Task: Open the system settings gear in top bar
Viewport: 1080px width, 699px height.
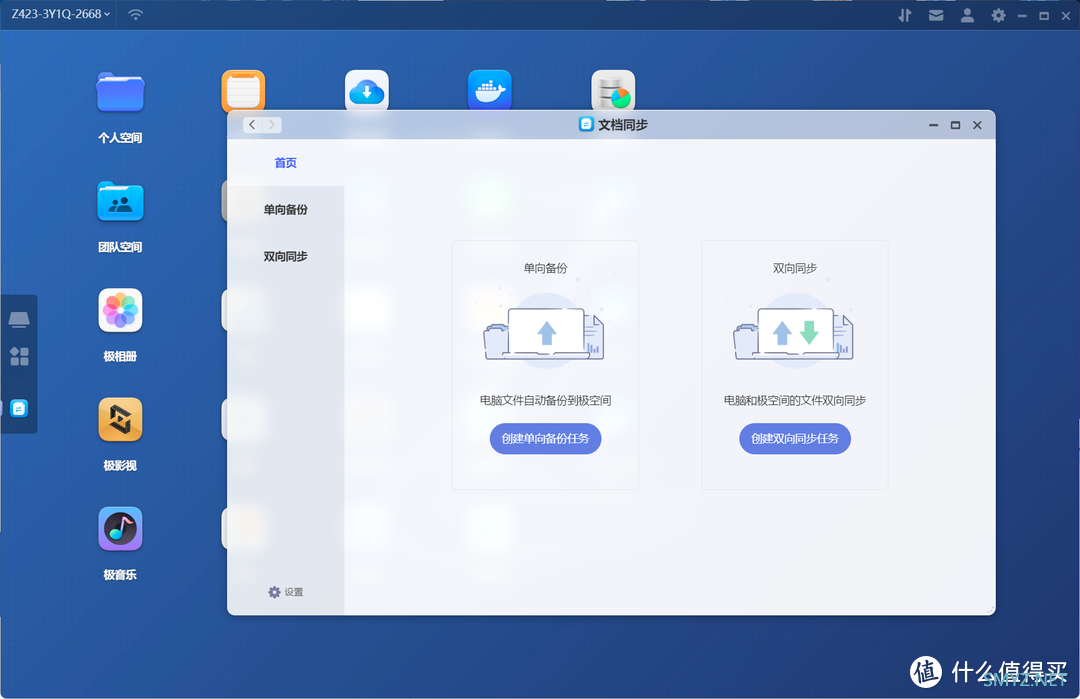Action: tap(998, 15)
